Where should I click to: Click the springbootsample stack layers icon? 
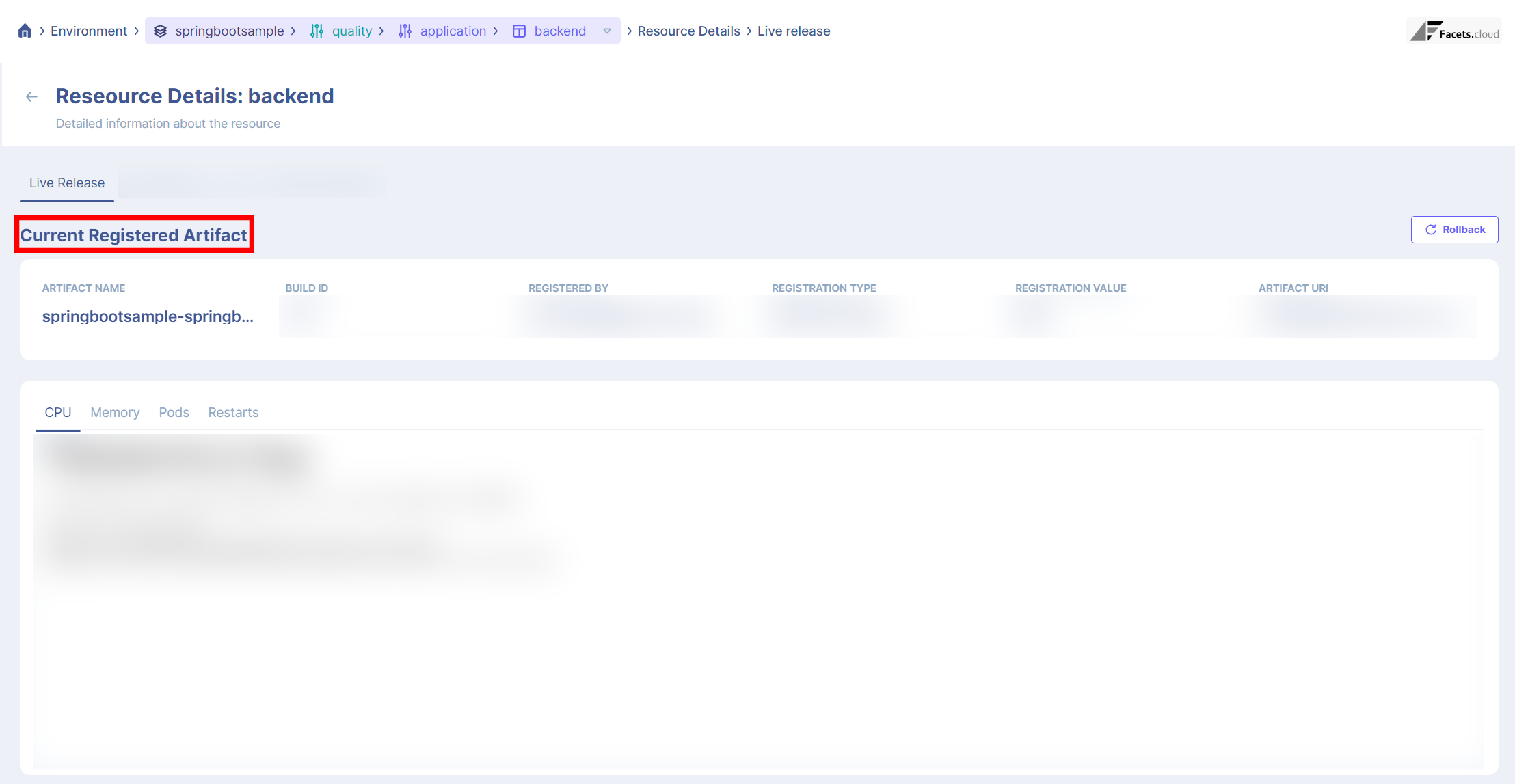[160, 31]
